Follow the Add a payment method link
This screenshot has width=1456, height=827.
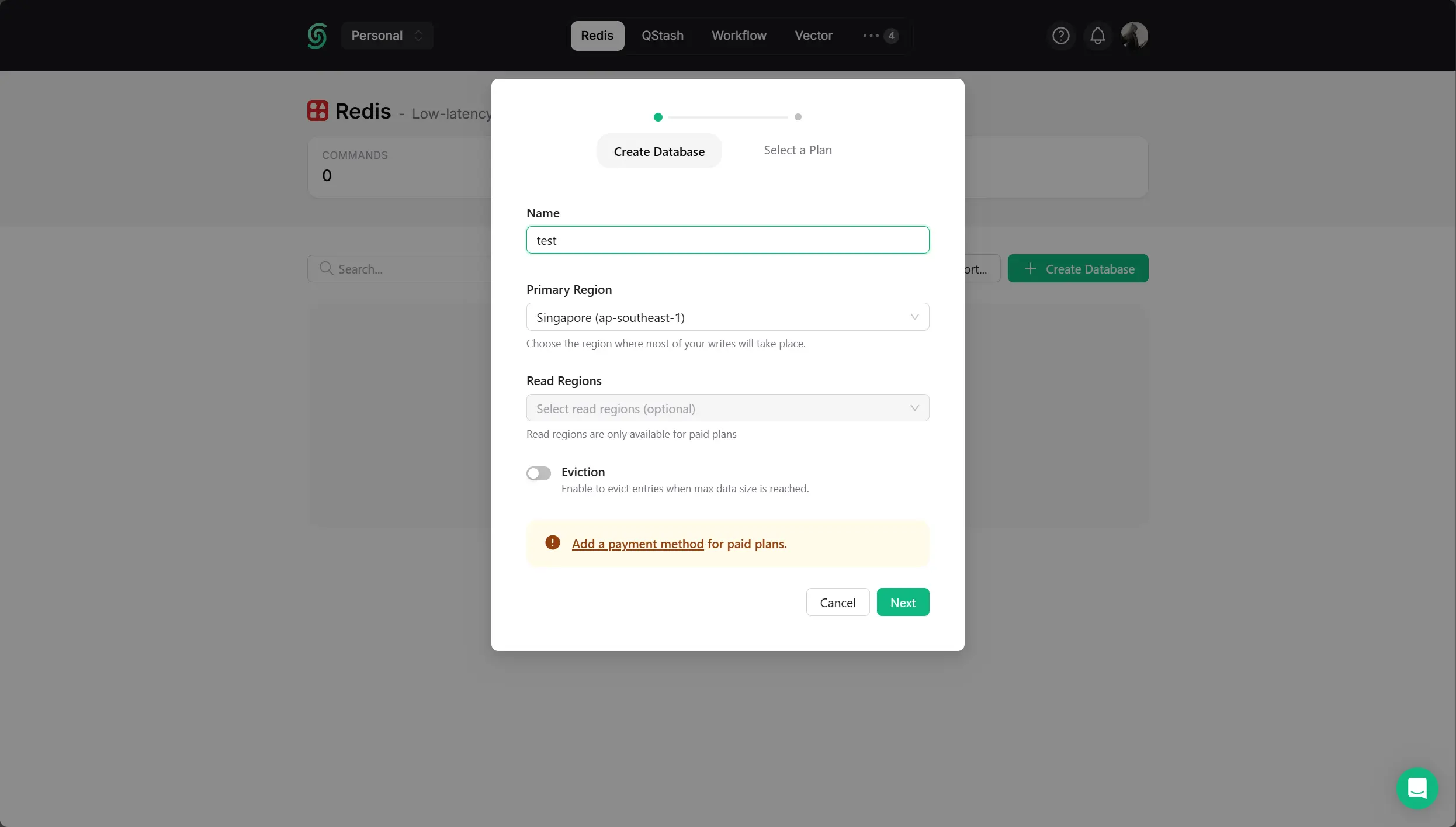(637, 544)
